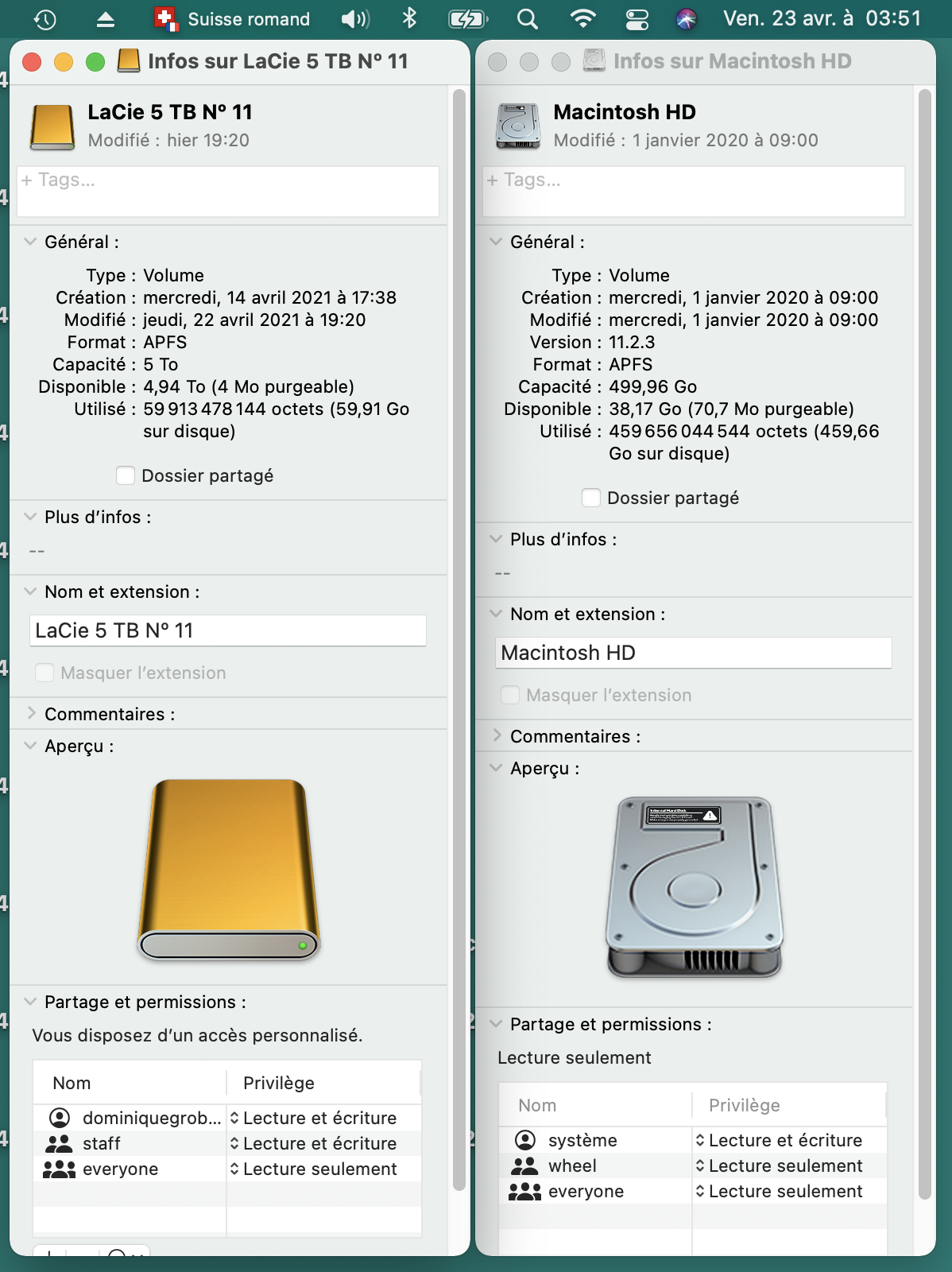Change système privilege dropdown
Image resolution: width=952 pixels, height=1272 pixels.
(780, 1140)
